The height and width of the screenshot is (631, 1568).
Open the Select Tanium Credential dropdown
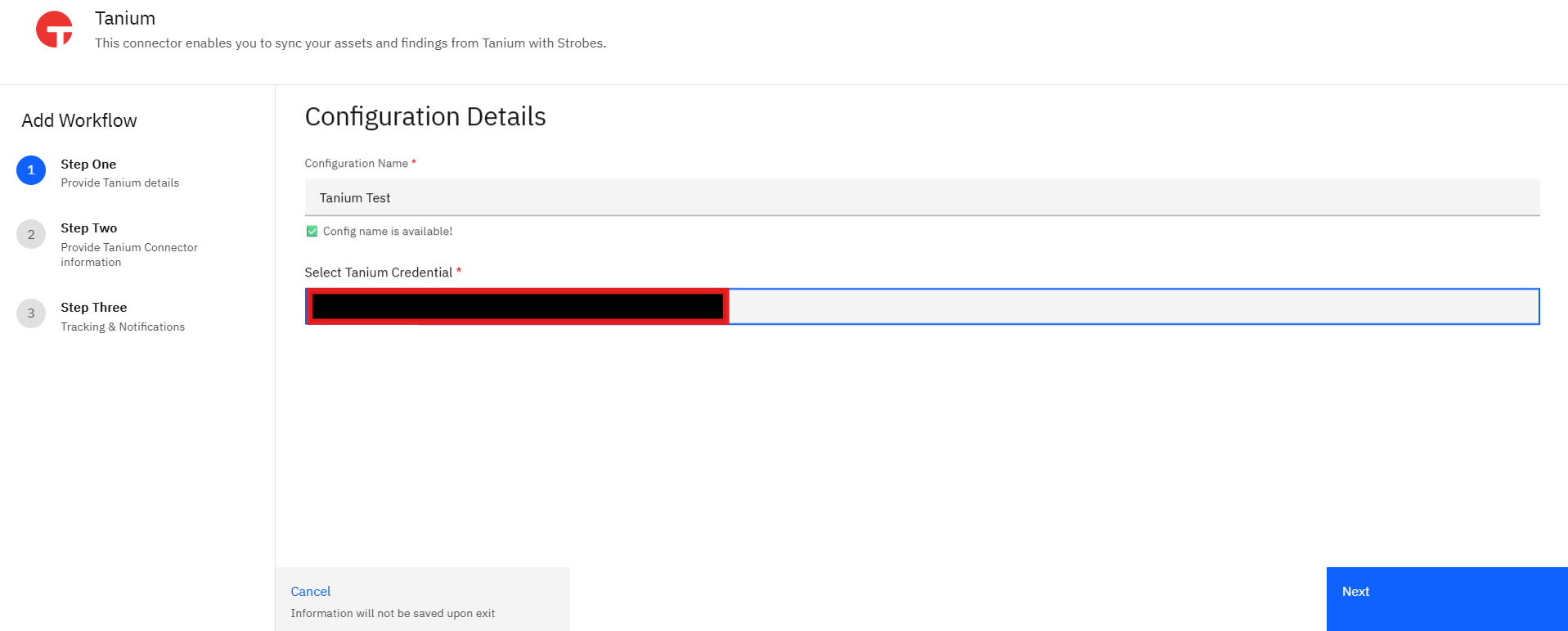[x=922, y=306]
